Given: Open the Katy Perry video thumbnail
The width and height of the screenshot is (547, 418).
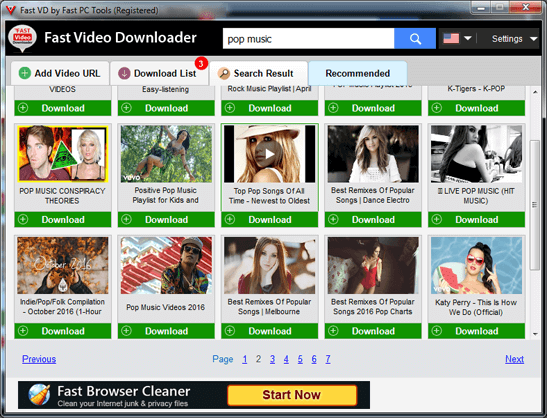Looking at the screenshot, I should (477, 265).
